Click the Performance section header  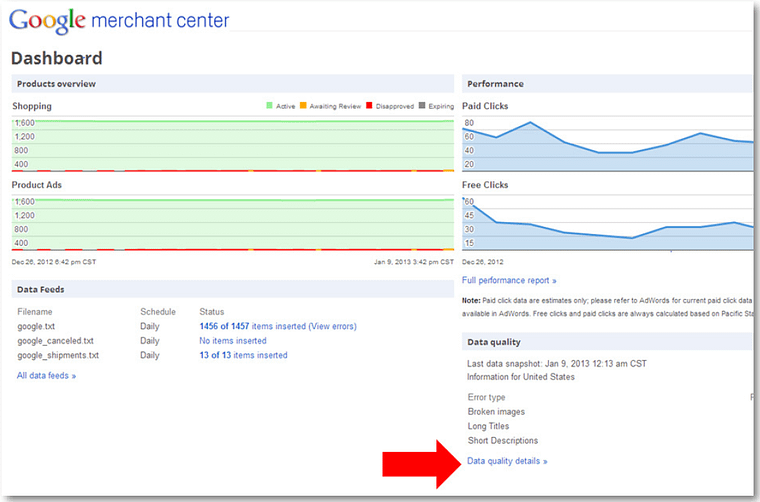coord(608,84)
